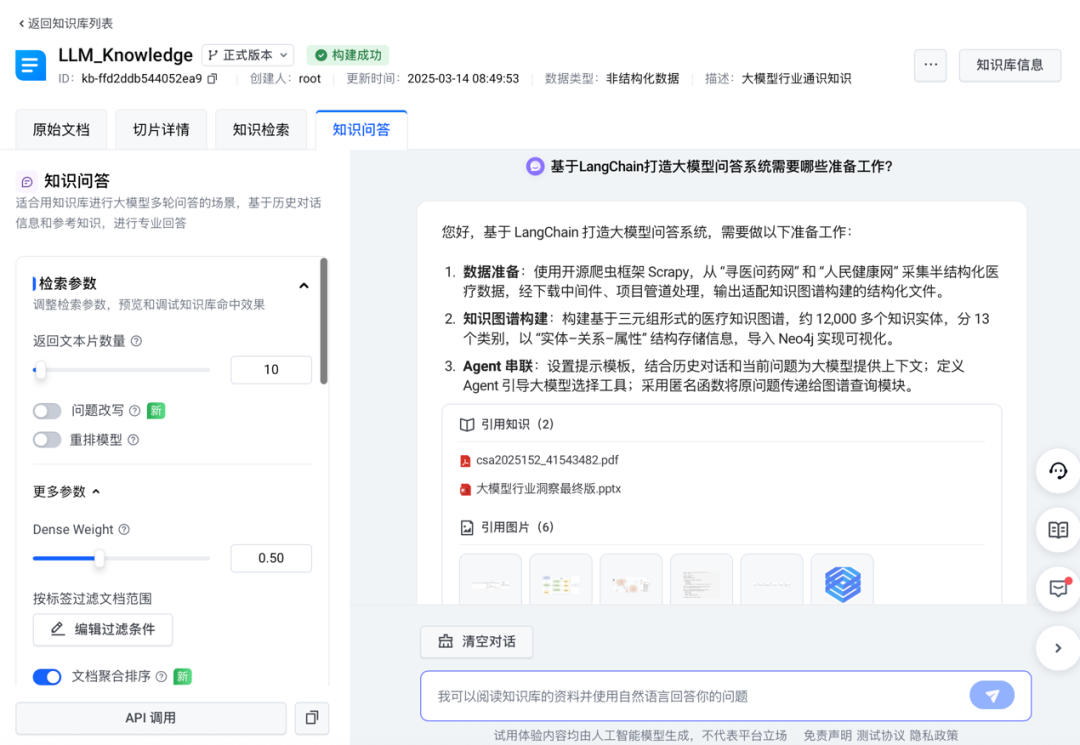Click the 新 badge beside 文档聚合排序
Viewport: 1080px width, 745px height.
(183, 677)
